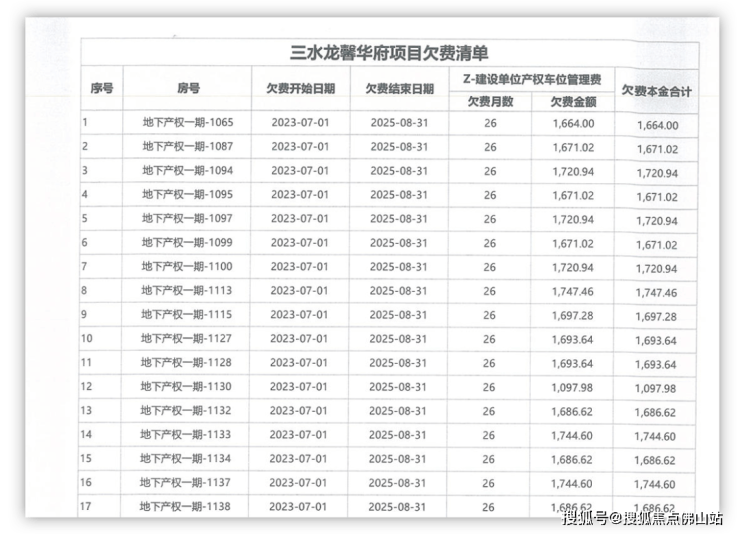Select the 房号 column header
Viewport: 740px width, 534px height.
(188, 88)
